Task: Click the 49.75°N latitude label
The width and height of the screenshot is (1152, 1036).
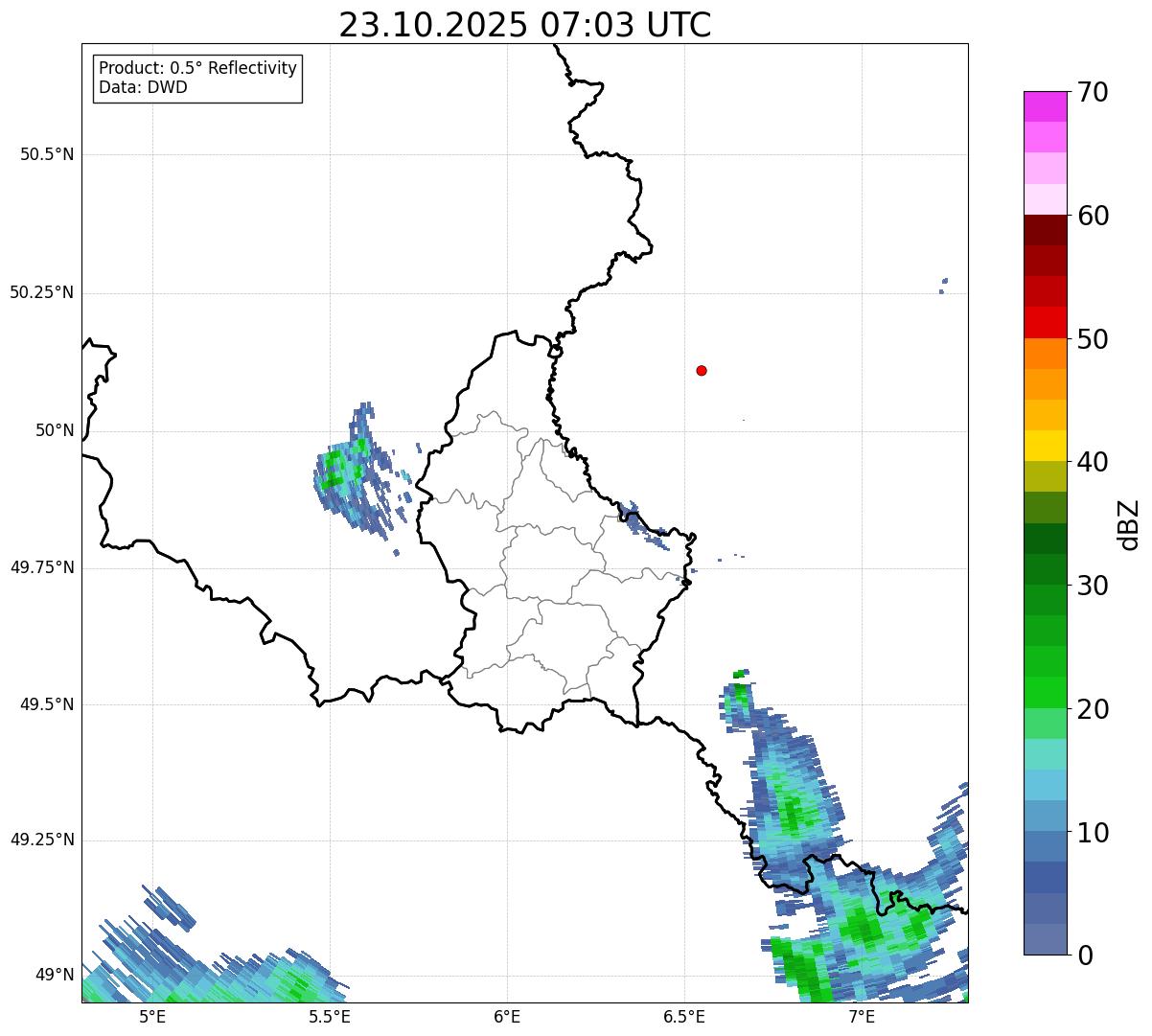Action: click(x=42, y=567)
